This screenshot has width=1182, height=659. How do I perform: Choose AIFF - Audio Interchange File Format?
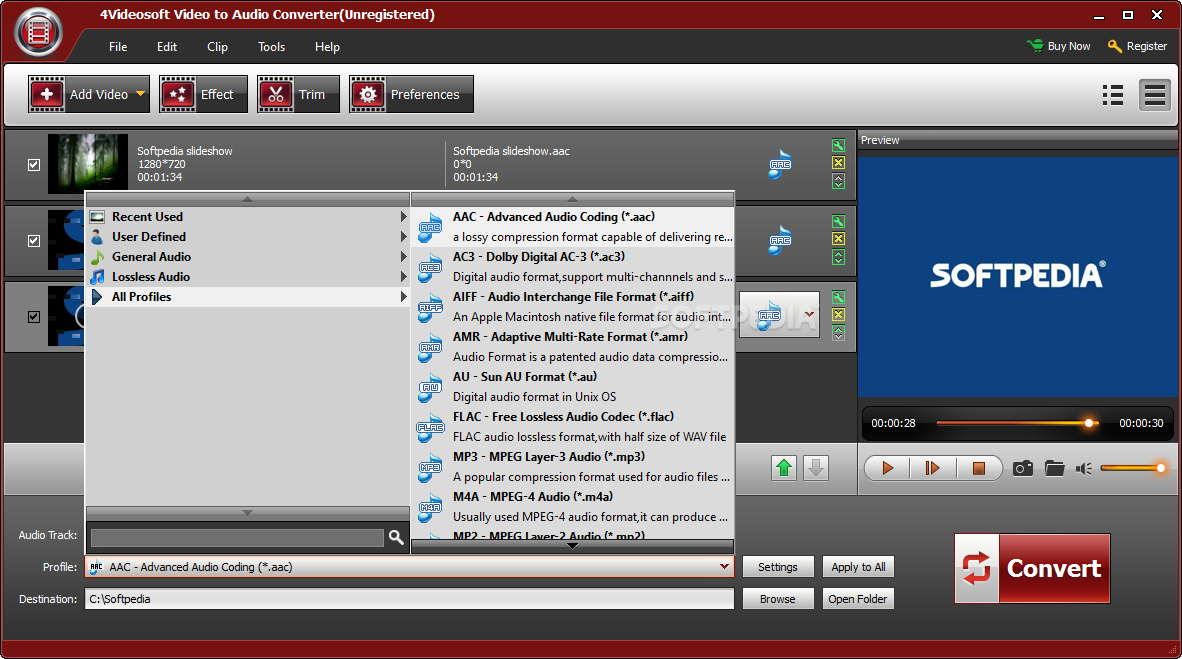tap(573, 307)
